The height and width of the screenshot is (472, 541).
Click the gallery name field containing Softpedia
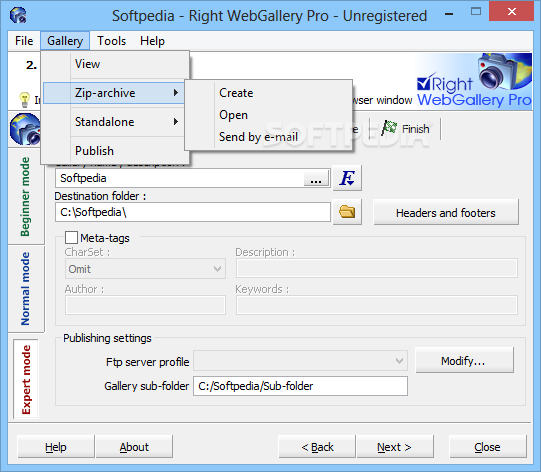(x=180, y=178)
